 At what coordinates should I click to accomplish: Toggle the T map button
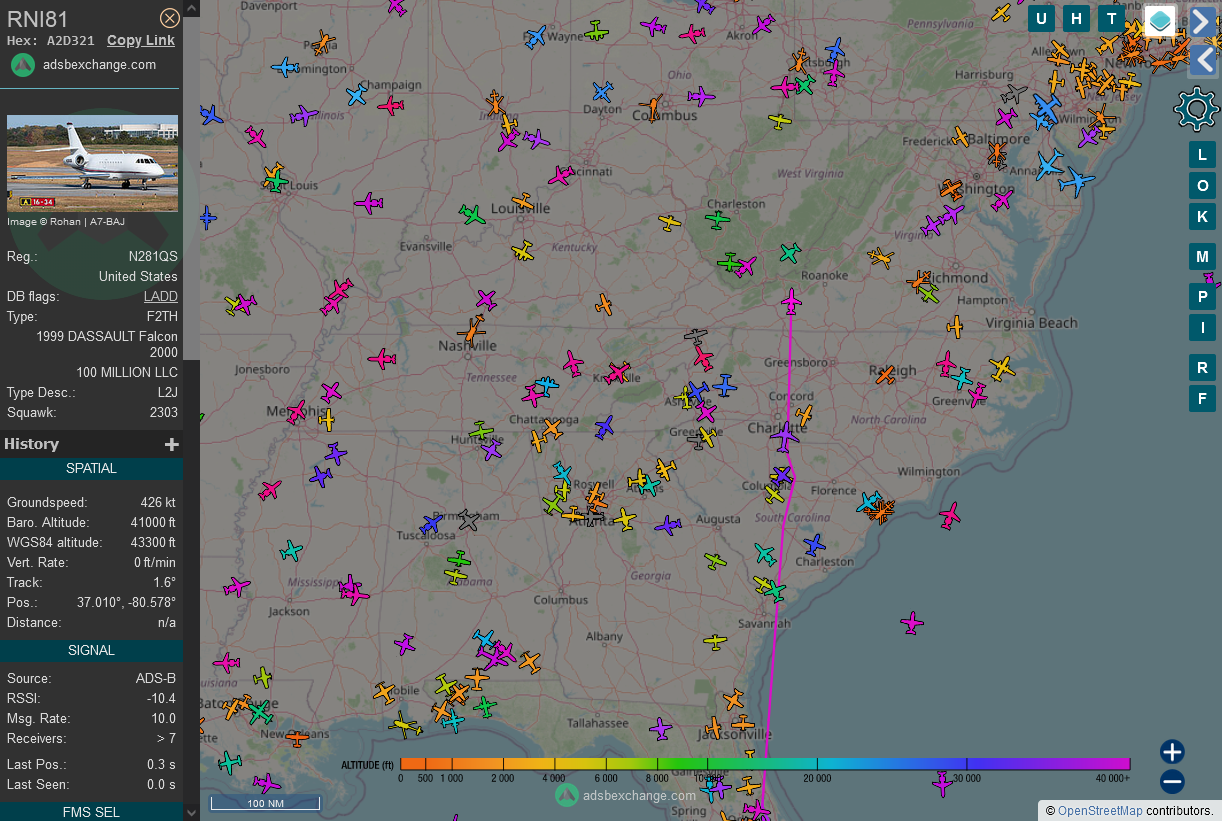tap(1111, 18)
